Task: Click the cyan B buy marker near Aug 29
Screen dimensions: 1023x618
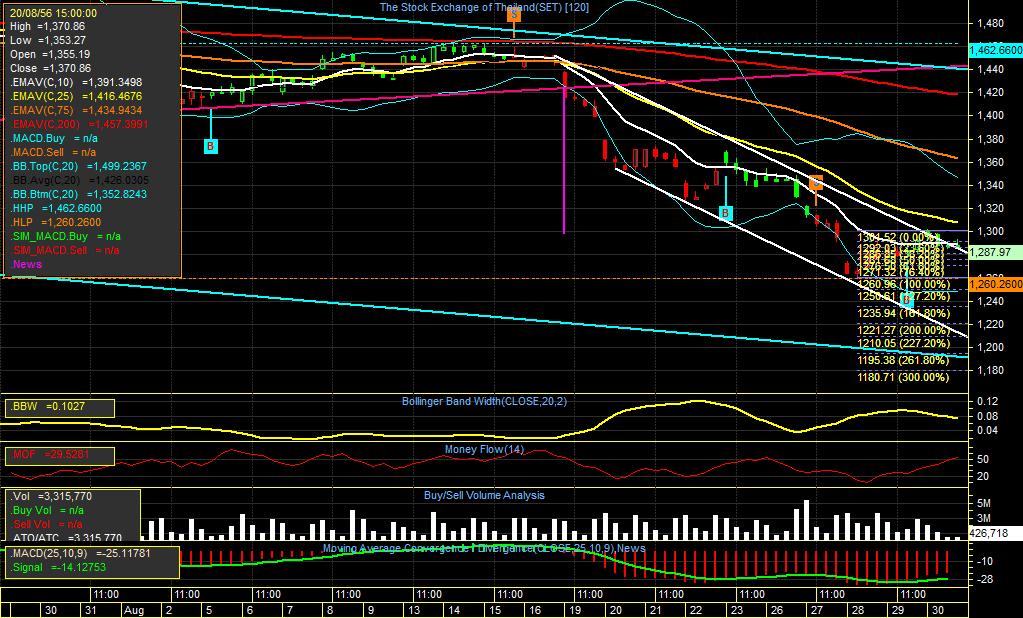Action: coord(907,300)
